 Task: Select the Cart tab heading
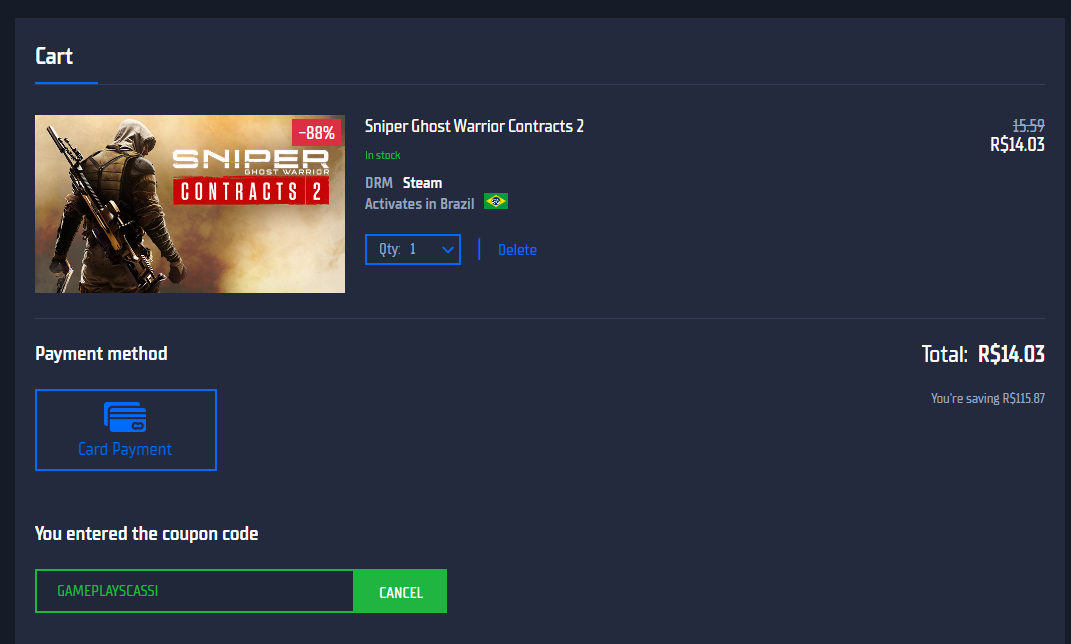(54, 56)
